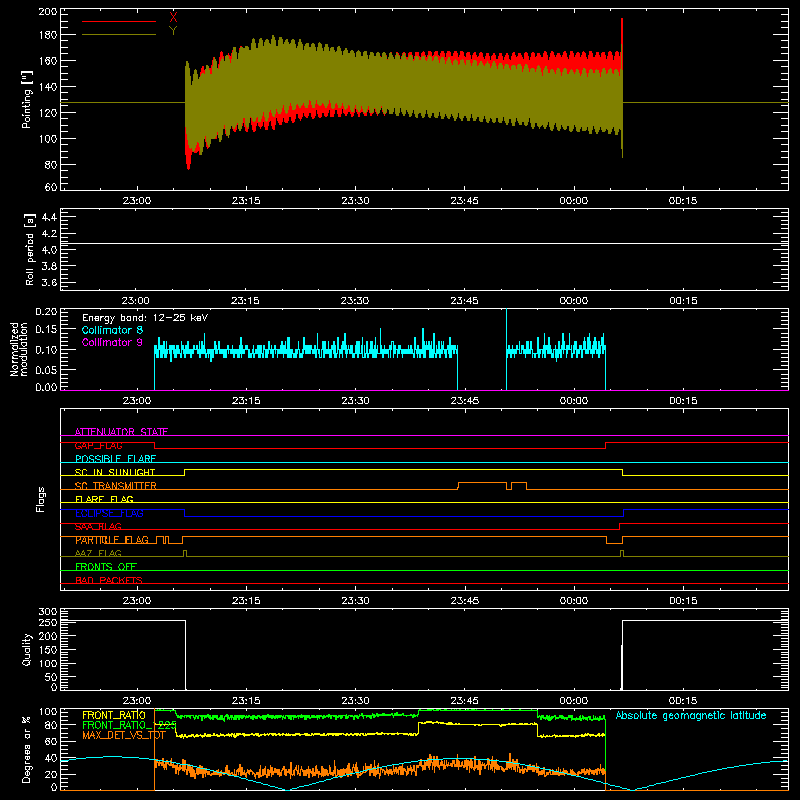The image size is (800, 800).
Task: Select the red 'X' legend label
Action: 173,17
